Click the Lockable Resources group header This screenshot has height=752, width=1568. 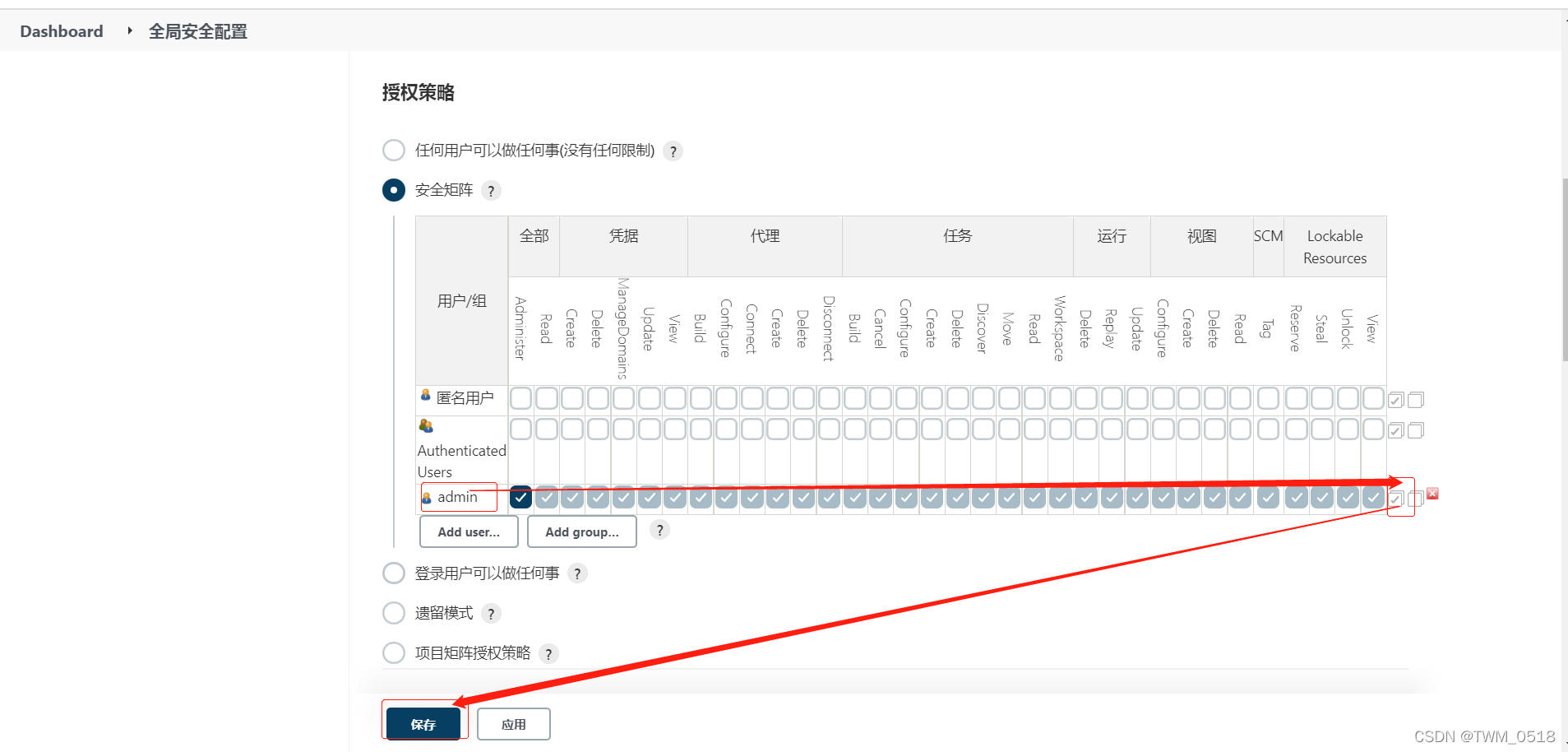(x=1335, y=247)
